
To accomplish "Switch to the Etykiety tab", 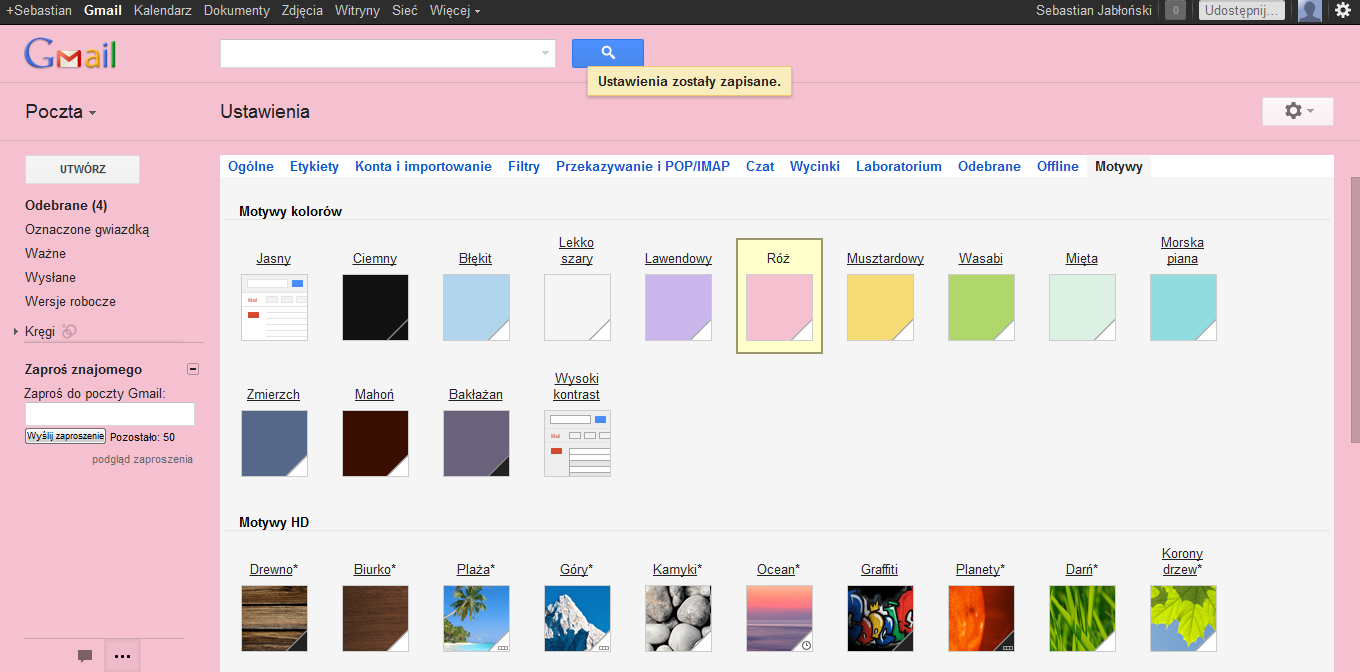I will coord(314,166).
